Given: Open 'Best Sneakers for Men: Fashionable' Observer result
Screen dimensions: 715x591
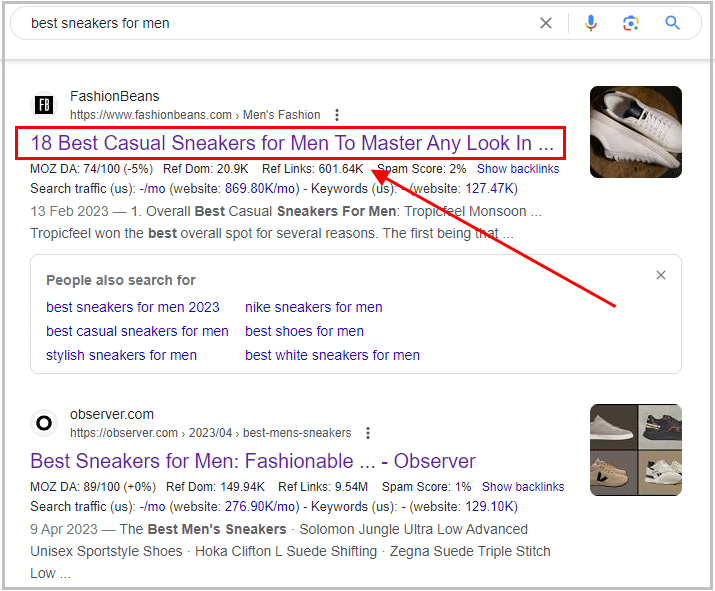Looking at the screenshot, I should point(253,461).
